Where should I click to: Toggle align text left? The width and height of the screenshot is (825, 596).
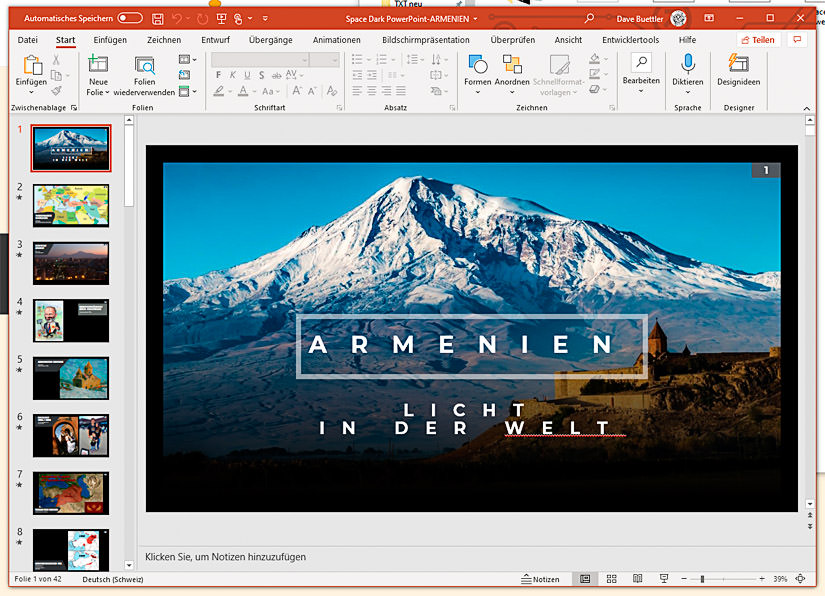coord(357,91)
